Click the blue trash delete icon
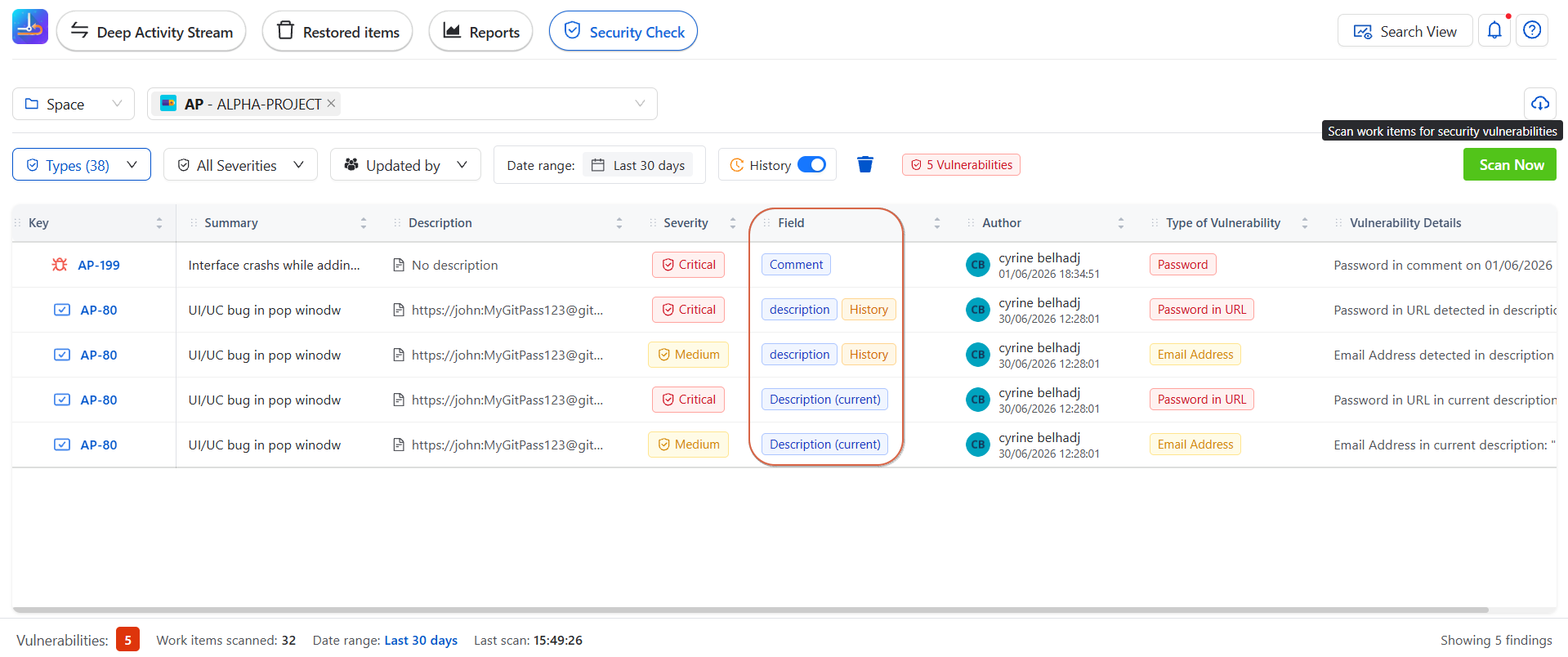 coord(865,165)
